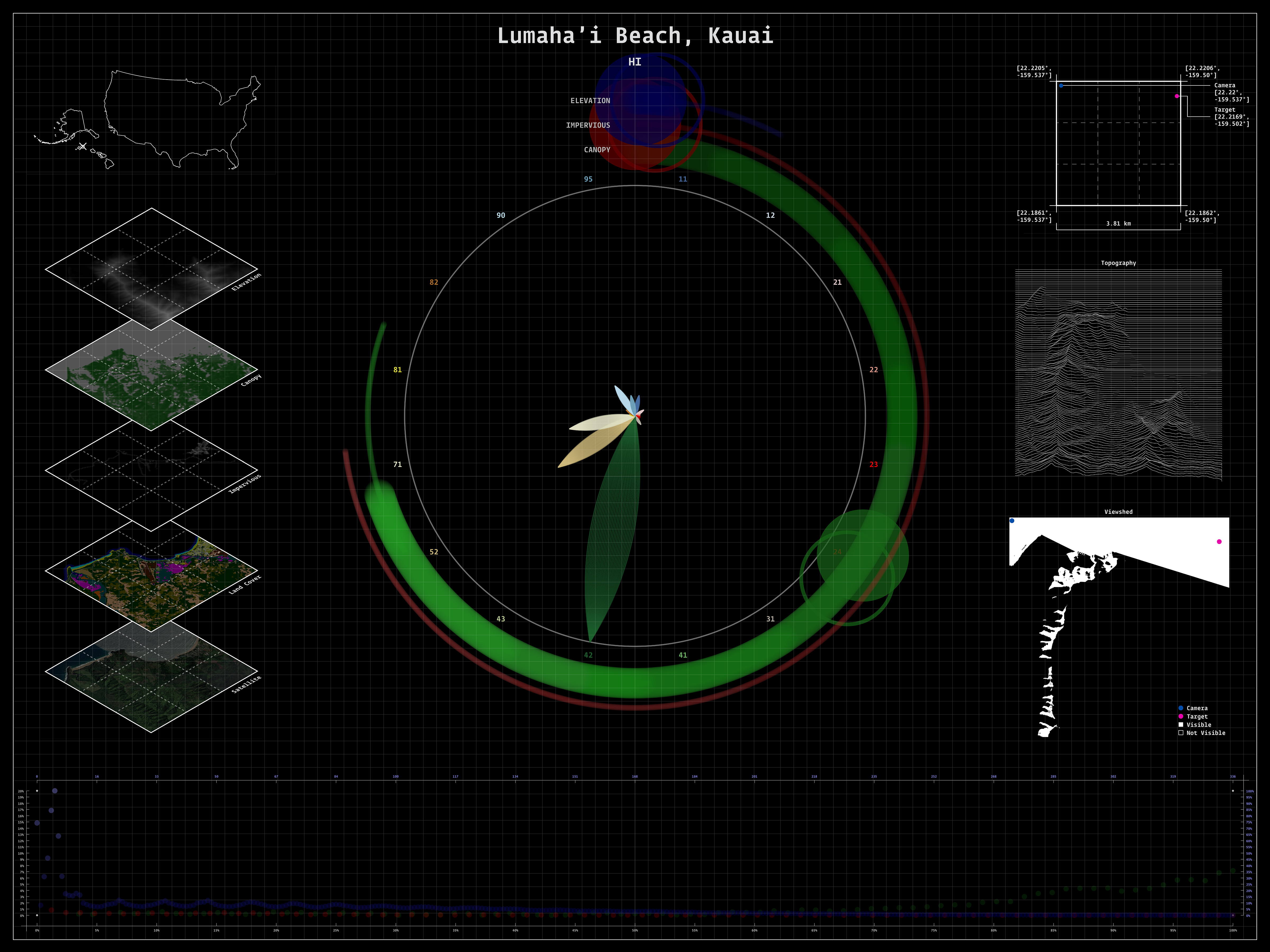Click the magenta Target dot in Viewshed
This screenshot has width=1270, height=952.
click(1219, 542)
